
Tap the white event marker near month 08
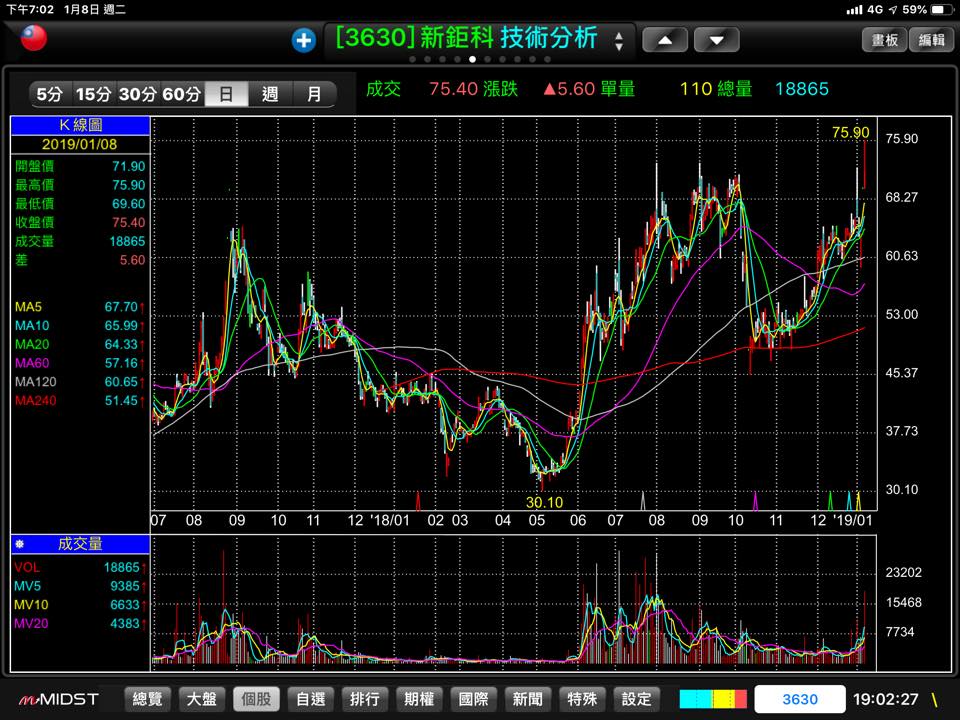(642, 501)
